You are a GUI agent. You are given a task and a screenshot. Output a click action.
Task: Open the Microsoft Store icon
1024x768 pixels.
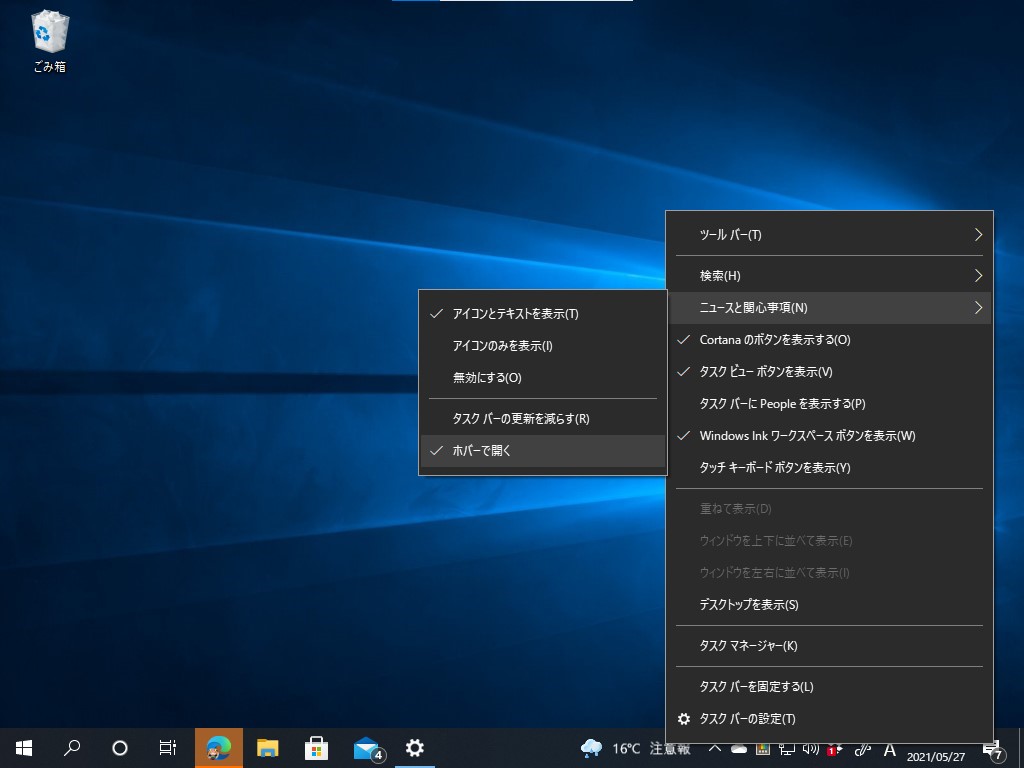click(317, 748)
